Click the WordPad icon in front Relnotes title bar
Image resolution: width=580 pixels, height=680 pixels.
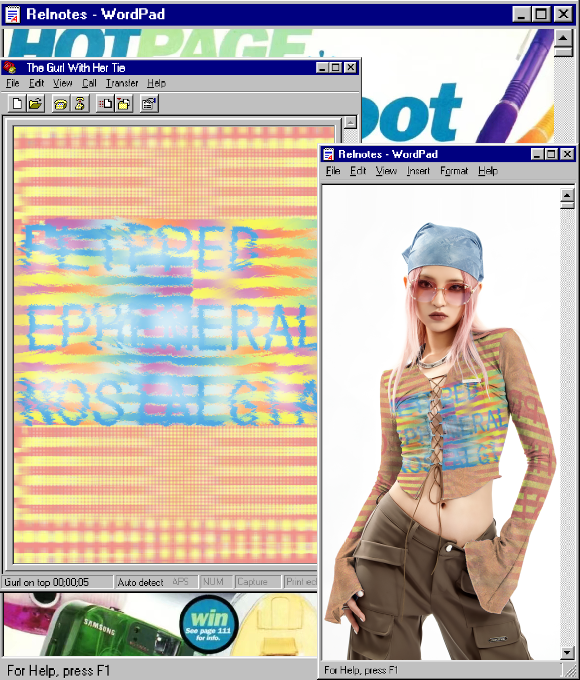329,154
